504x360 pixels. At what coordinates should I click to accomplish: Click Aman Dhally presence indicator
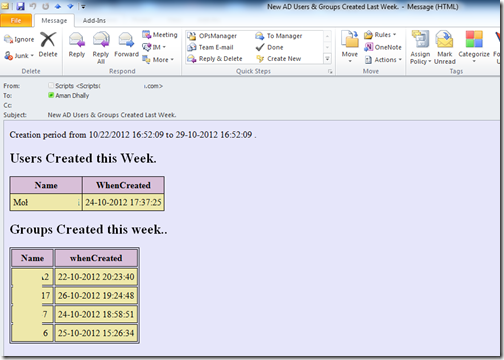(51, 95)
